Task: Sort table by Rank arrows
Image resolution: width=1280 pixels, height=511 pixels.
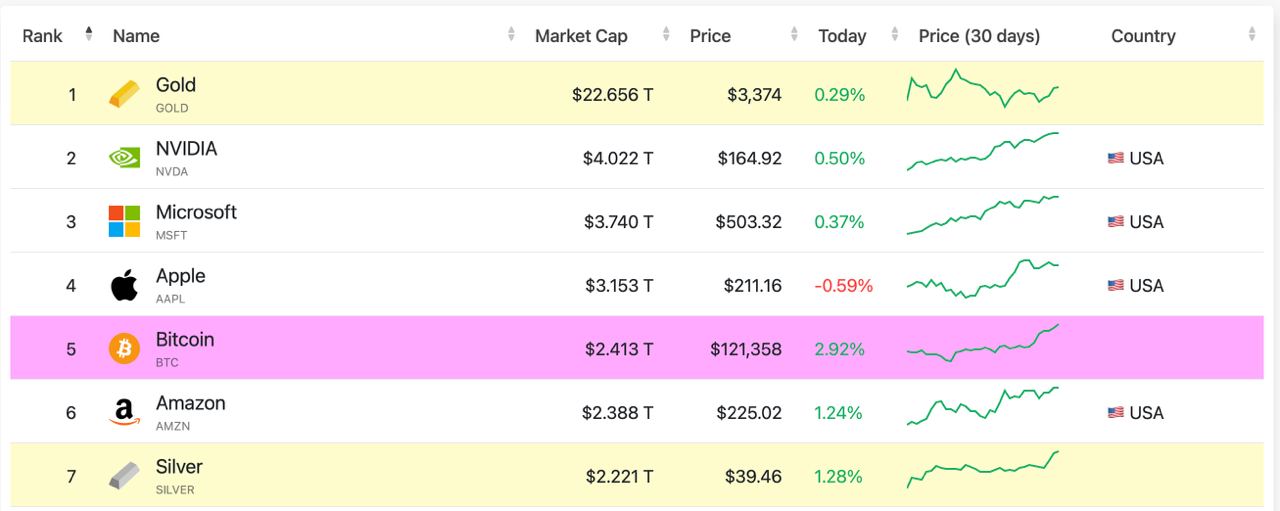Action: [x=89, y=35]
